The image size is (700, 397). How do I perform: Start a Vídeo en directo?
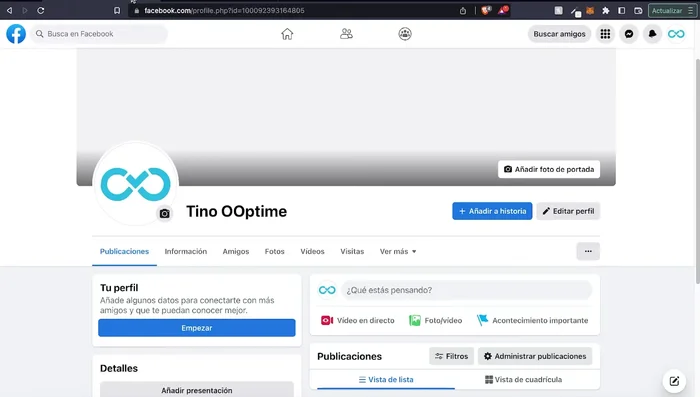[x=358, y=321]
